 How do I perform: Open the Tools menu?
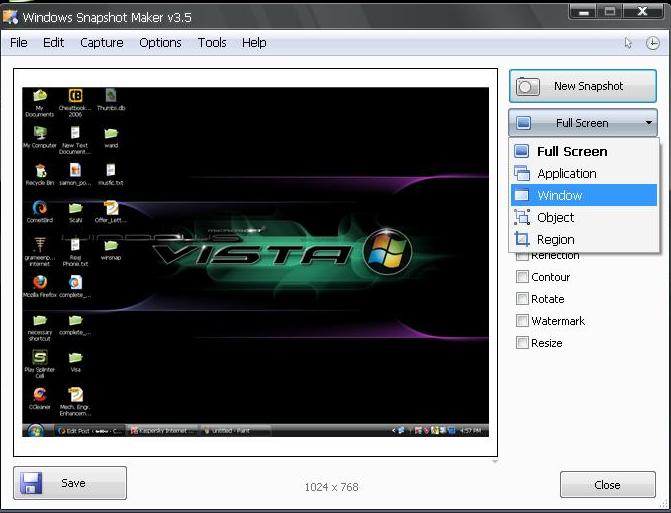click(212, 43)
